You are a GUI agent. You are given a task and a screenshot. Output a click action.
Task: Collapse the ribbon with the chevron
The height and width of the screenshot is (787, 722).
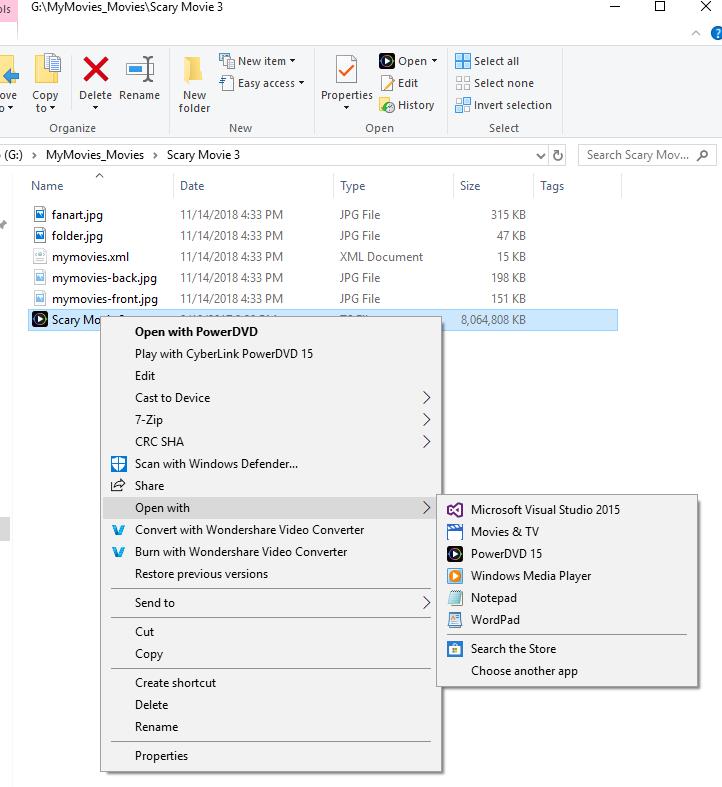[696, 33]
